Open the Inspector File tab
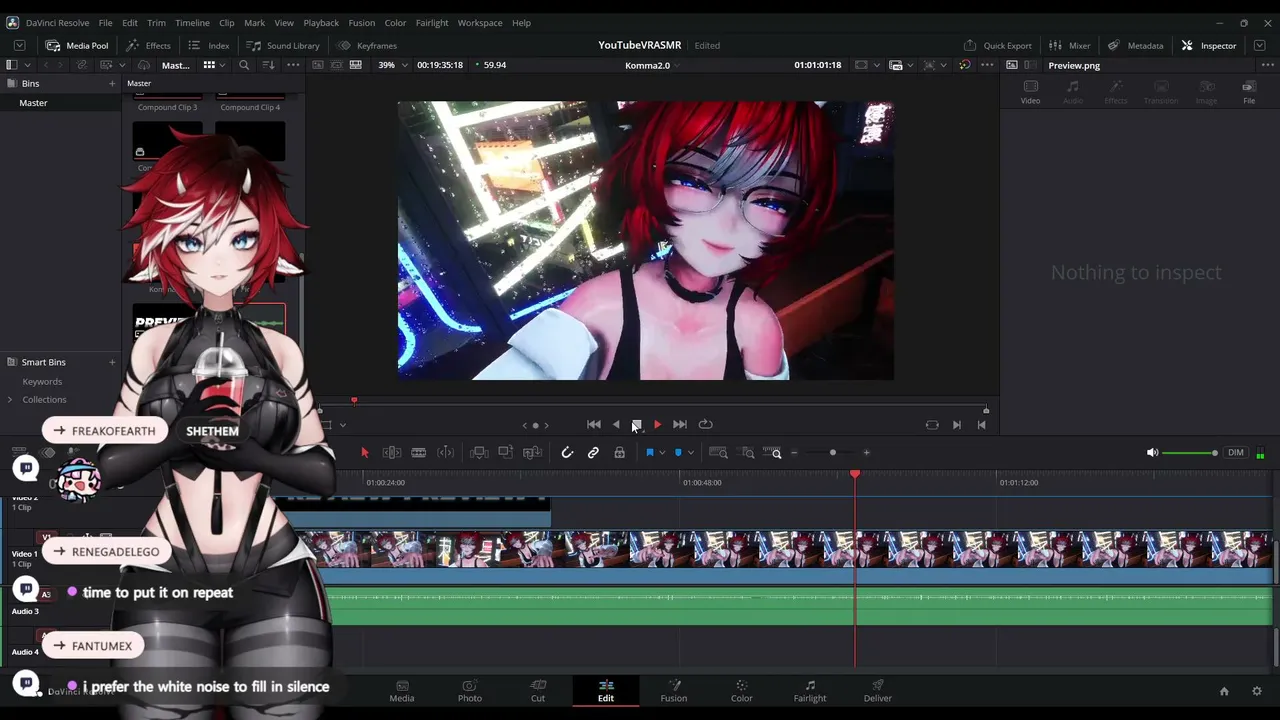The image size is (1280, 720). point(1249,92)
